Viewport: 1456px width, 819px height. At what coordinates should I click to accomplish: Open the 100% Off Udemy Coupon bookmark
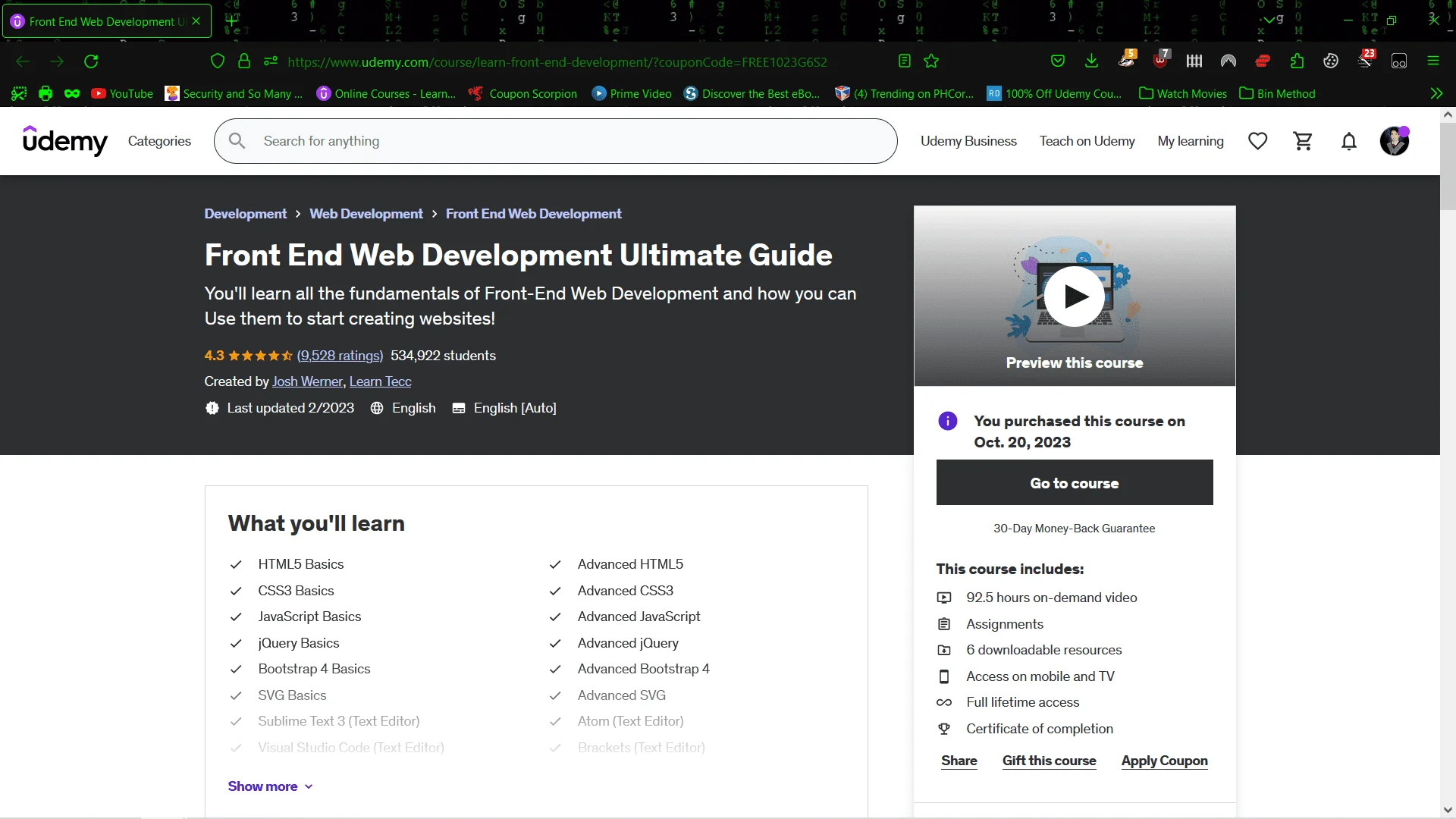tap(1054, 93)
